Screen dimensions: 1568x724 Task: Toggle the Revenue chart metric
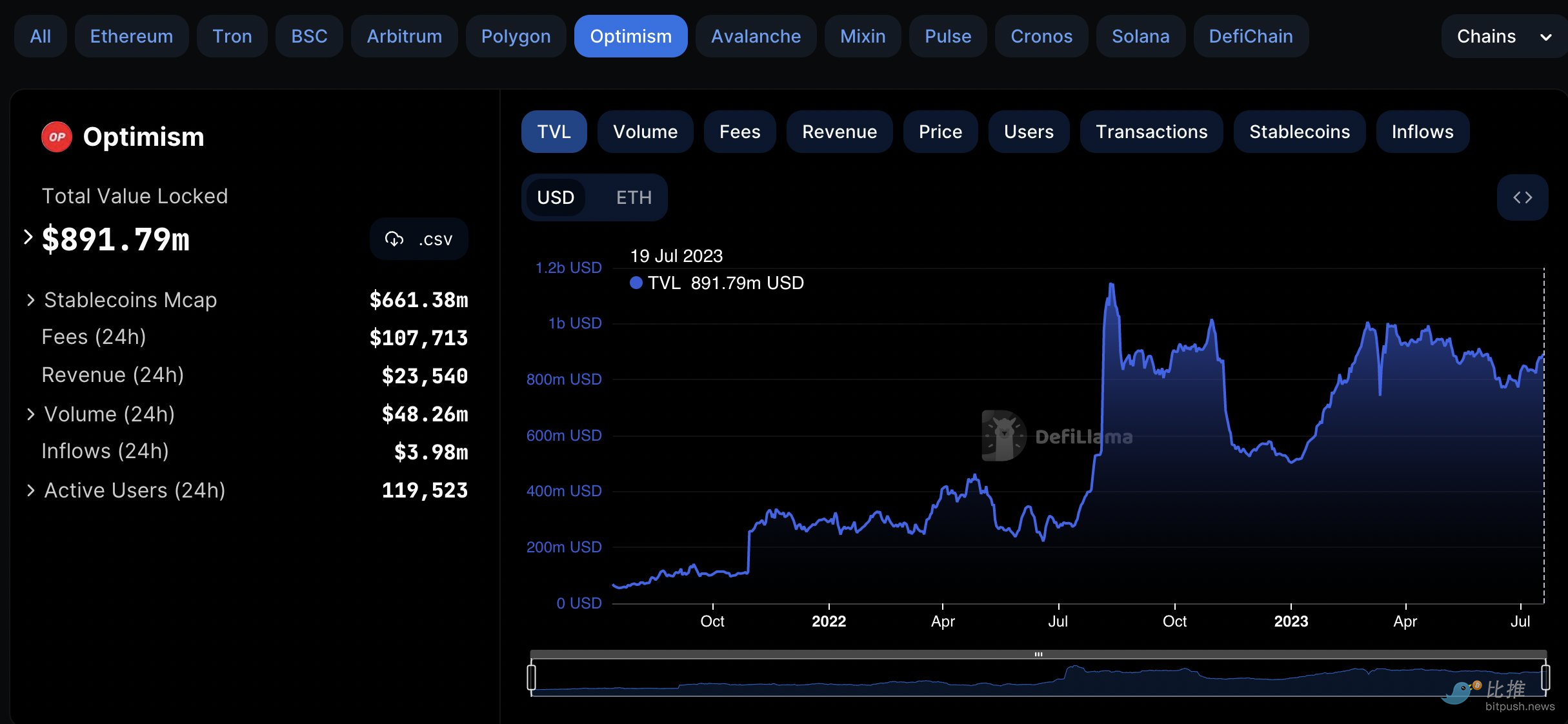tap(839, 132)
